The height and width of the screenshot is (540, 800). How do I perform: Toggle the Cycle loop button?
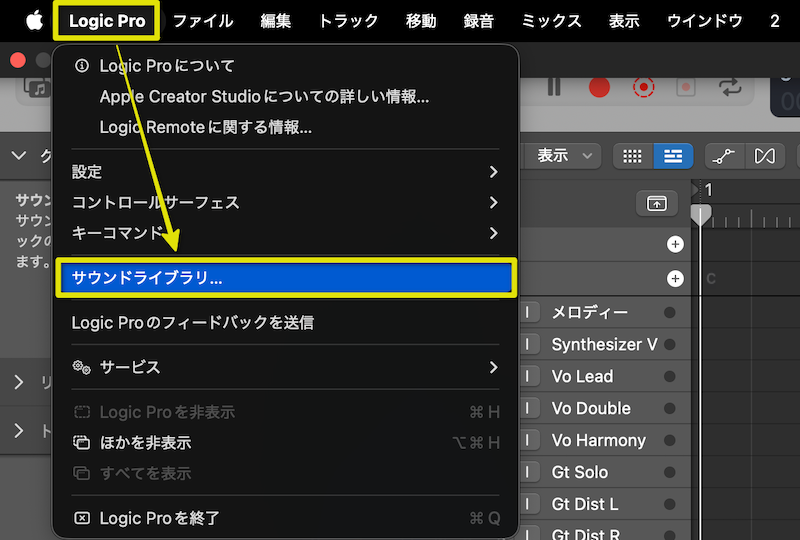point(730,87)
